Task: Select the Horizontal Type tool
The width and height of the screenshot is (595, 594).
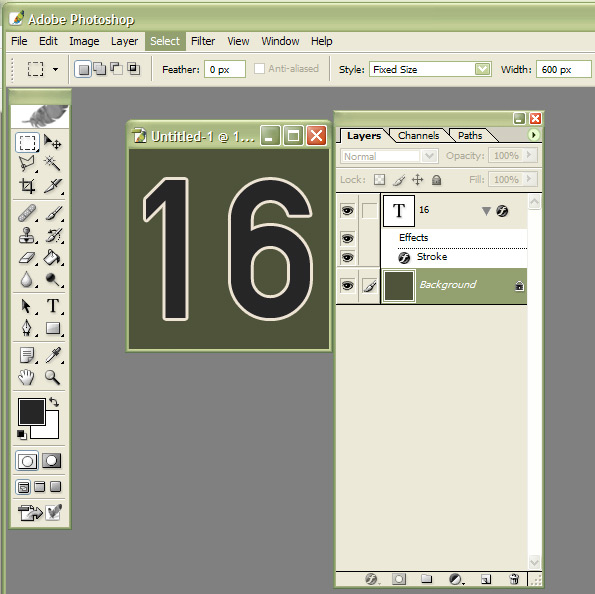Action: click(53, 306)
